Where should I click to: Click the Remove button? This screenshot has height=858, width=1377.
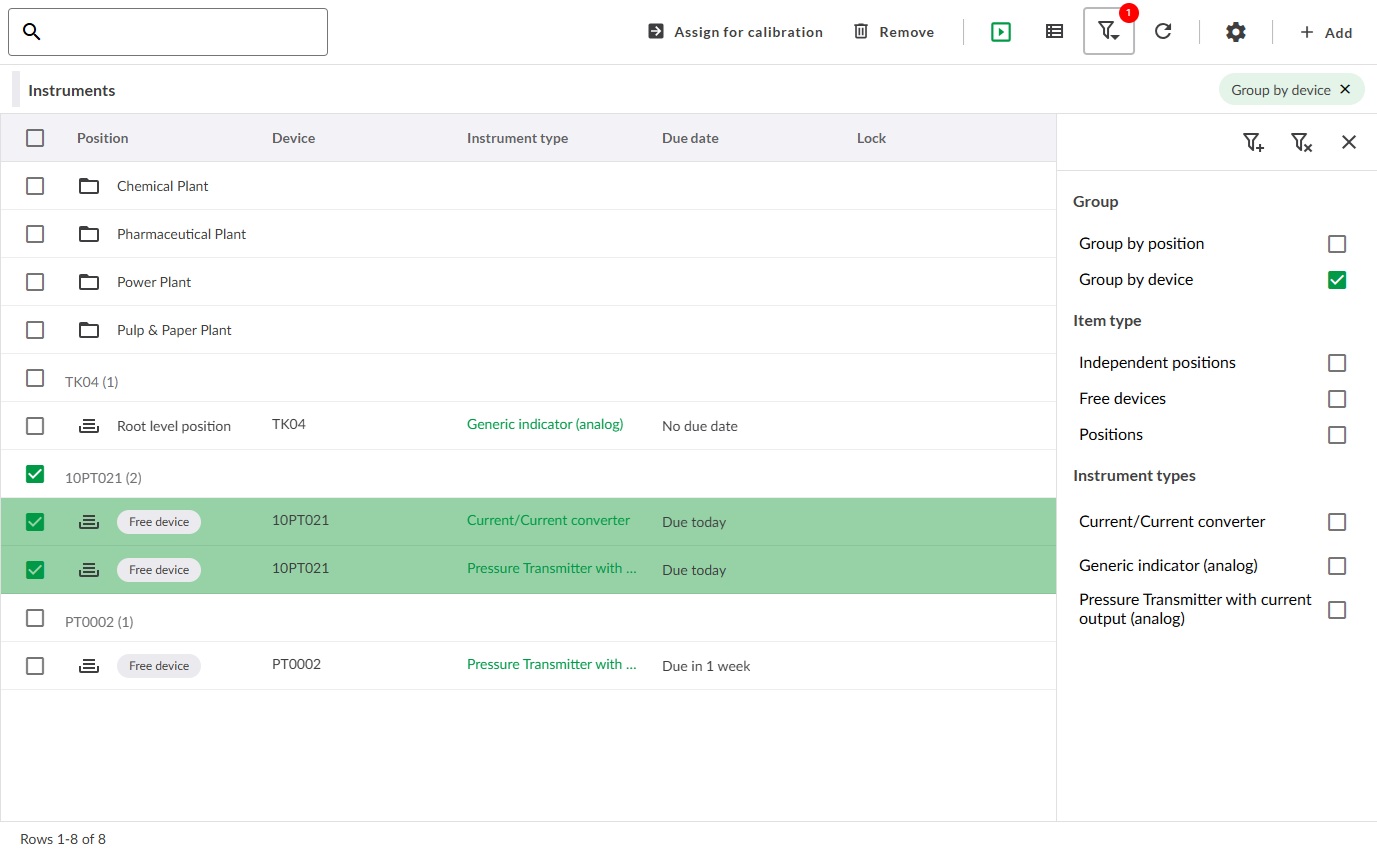click(x=893, y=32)
